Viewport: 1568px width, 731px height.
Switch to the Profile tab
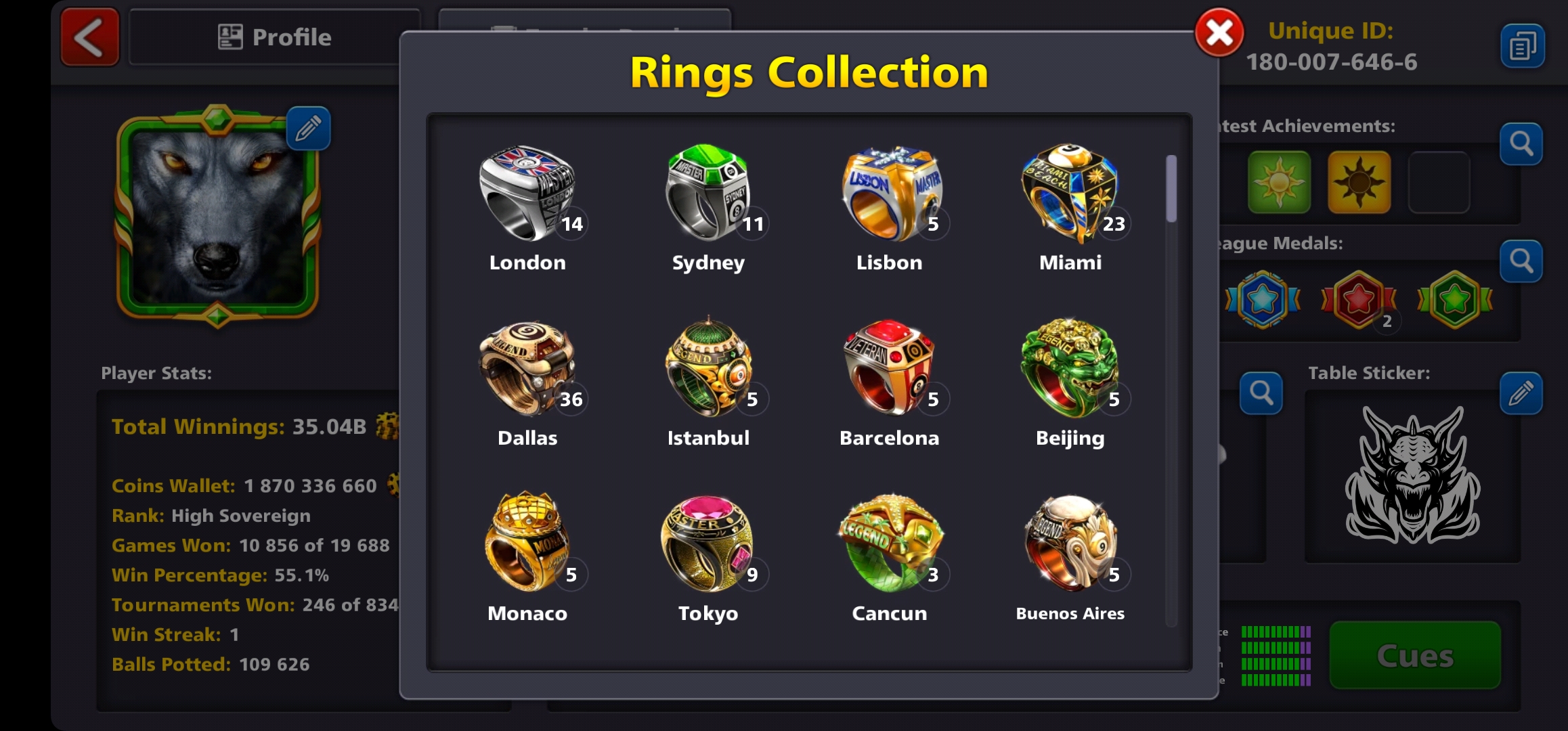(x=274, y=37)
